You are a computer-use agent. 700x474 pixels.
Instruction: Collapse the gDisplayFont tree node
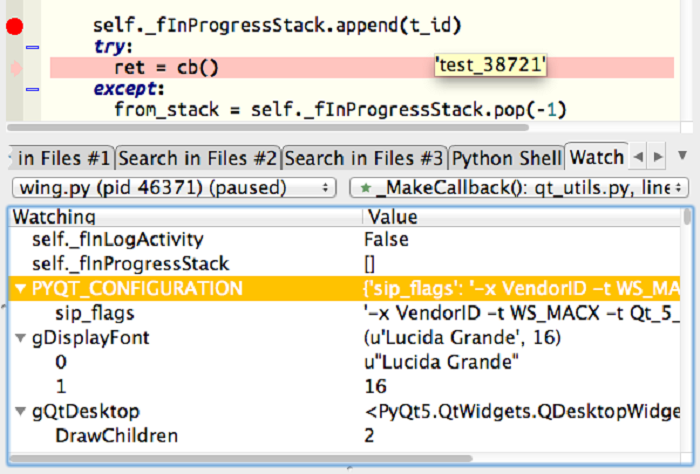(20, 338)
